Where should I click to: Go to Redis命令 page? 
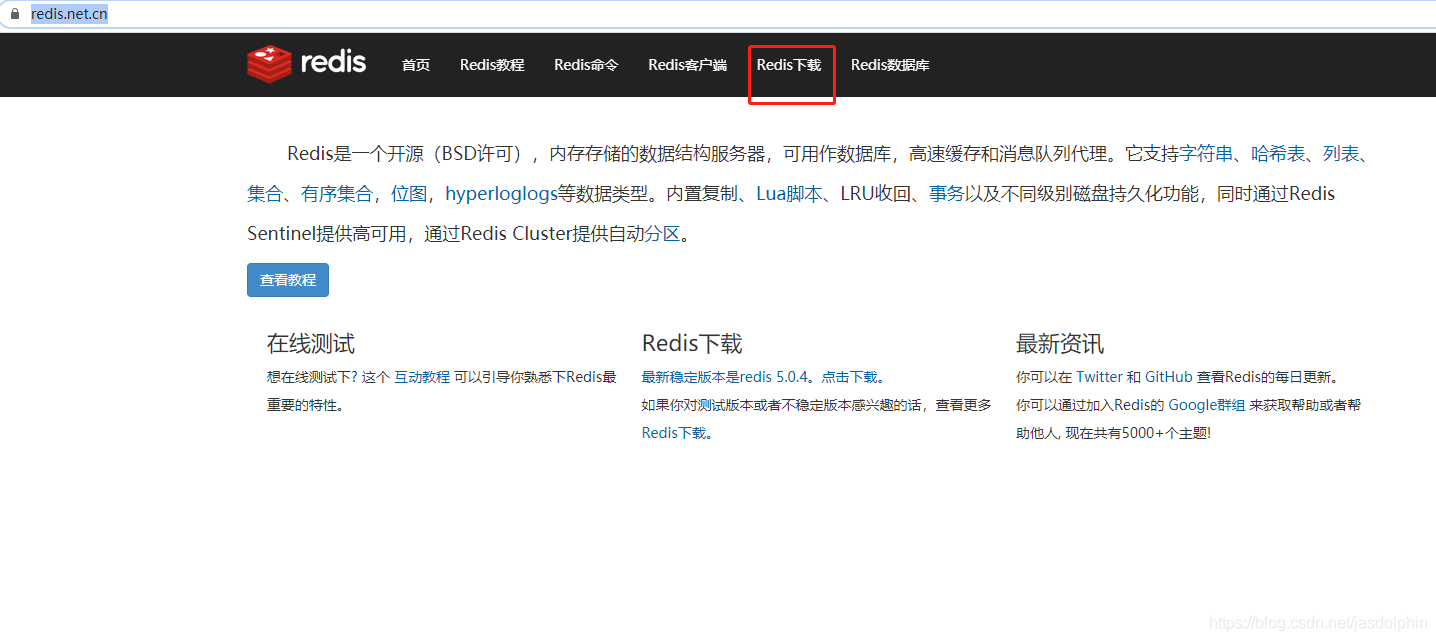(x=586, y=65)
